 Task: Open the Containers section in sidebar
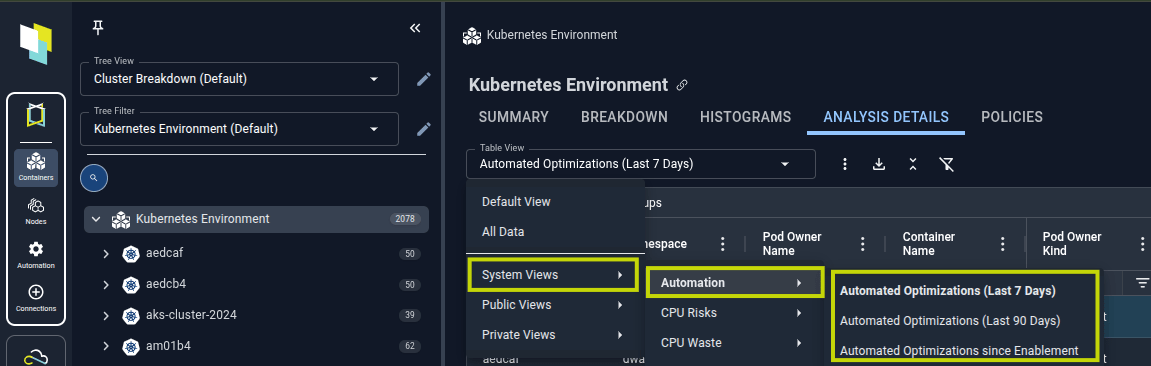(x=35, y=167)
